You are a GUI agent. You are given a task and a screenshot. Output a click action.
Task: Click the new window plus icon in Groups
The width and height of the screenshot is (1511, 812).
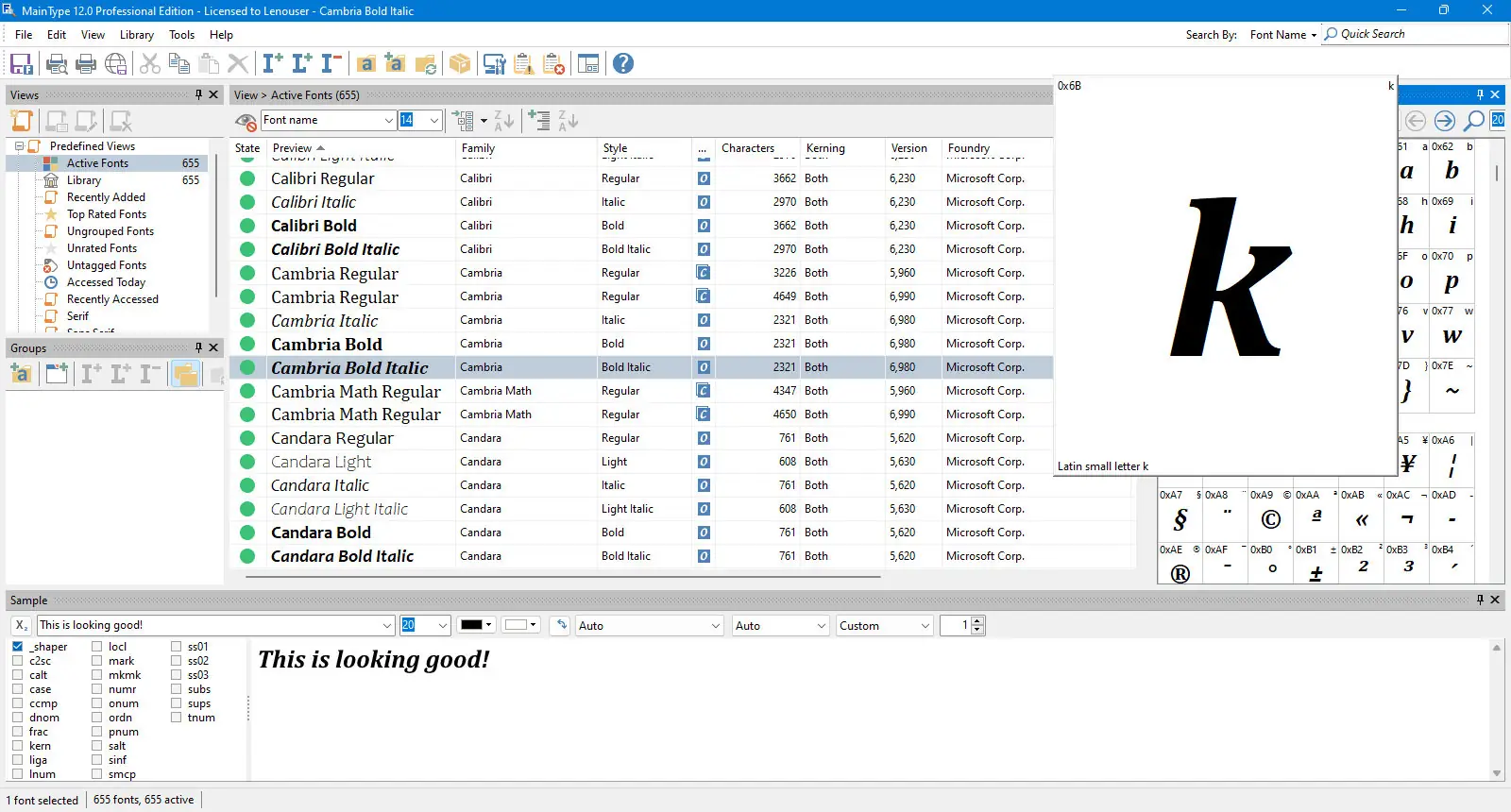pos(57,374)
